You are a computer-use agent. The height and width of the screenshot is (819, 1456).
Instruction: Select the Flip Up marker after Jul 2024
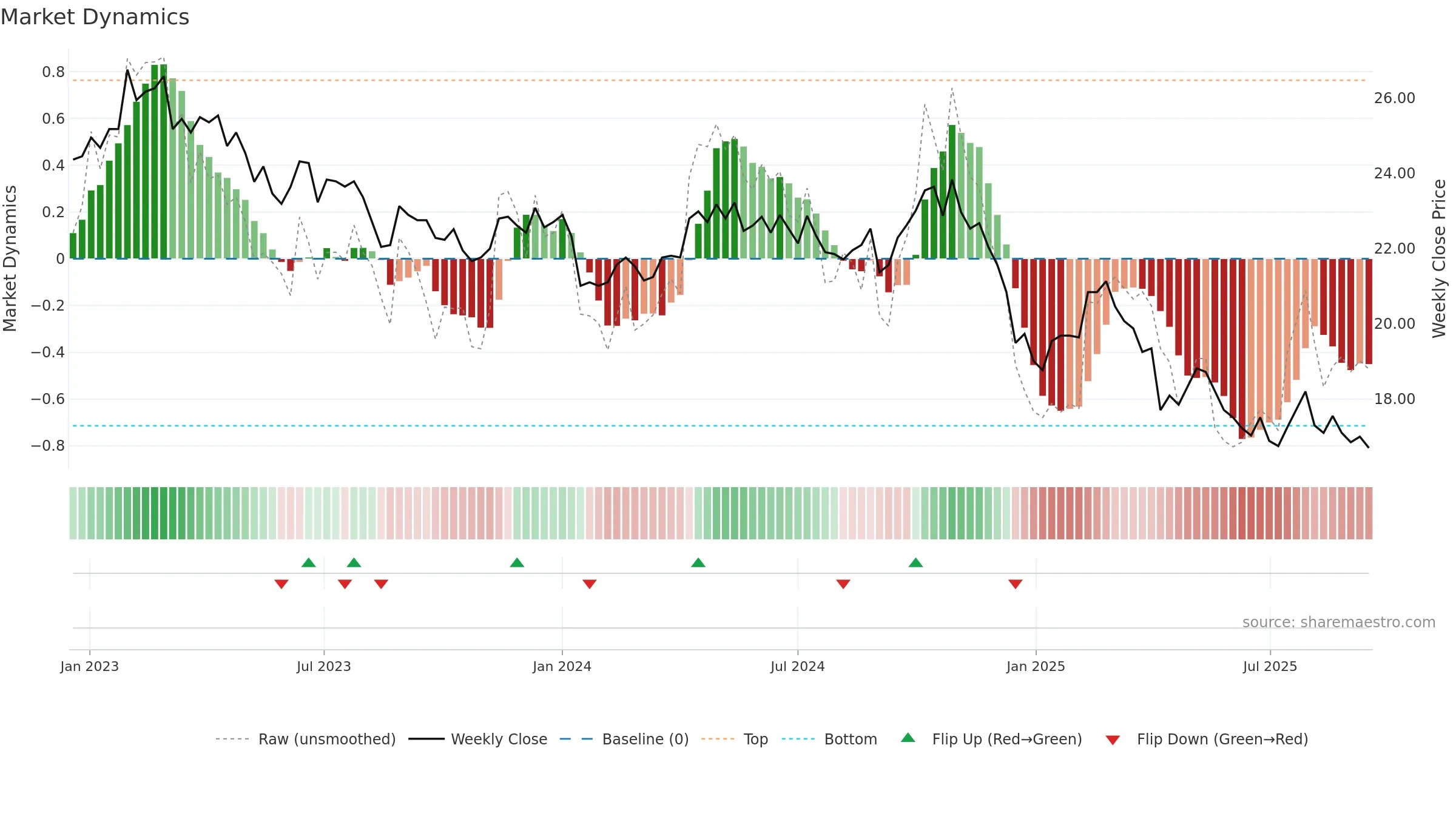click(x=916, y=562)
